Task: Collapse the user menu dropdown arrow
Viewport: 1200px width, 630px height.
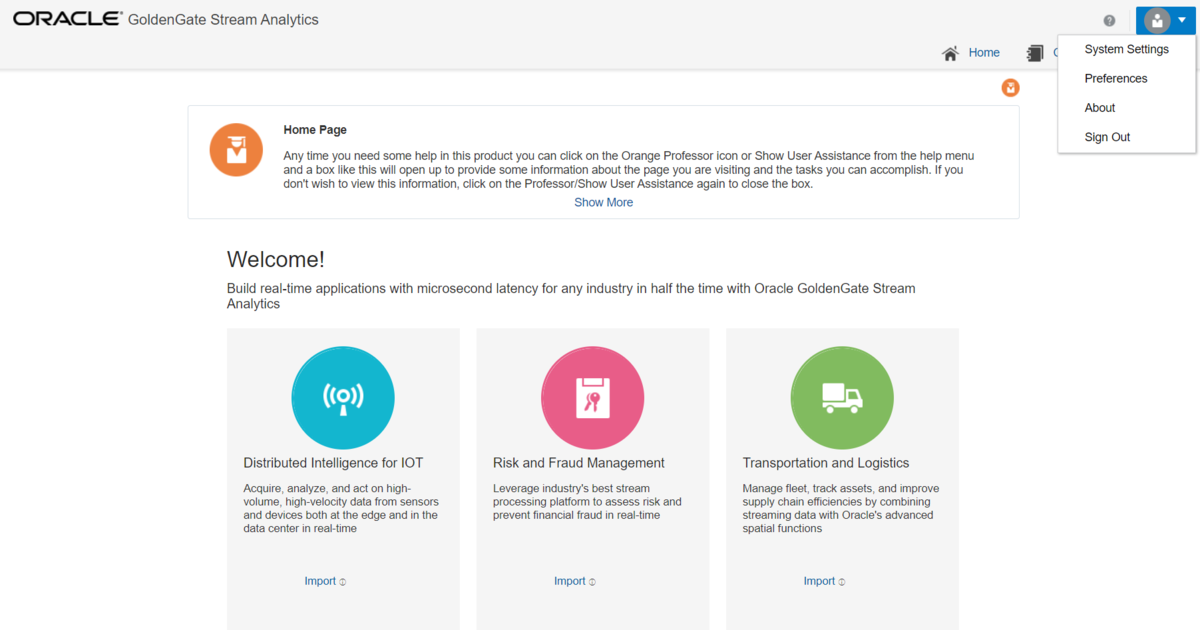Action: pos(1182,21)
